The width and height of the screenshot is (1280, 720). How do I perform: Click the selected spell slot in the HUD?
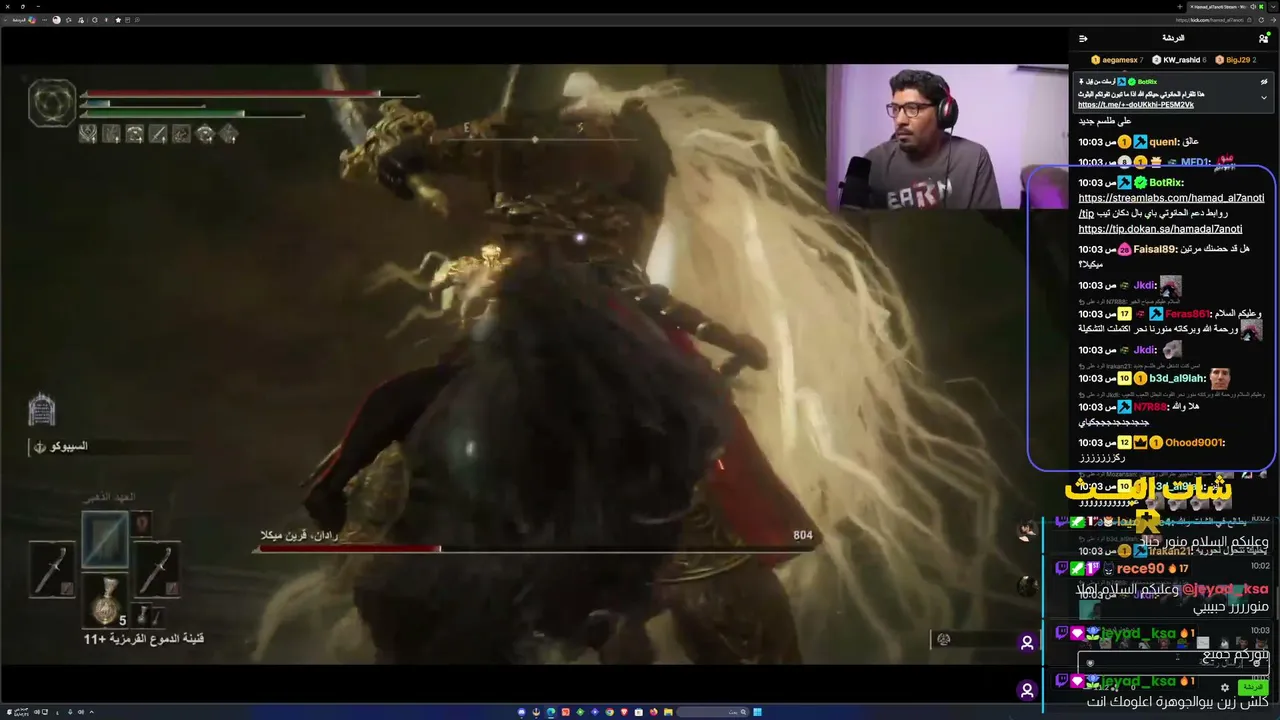click(105, 540)
